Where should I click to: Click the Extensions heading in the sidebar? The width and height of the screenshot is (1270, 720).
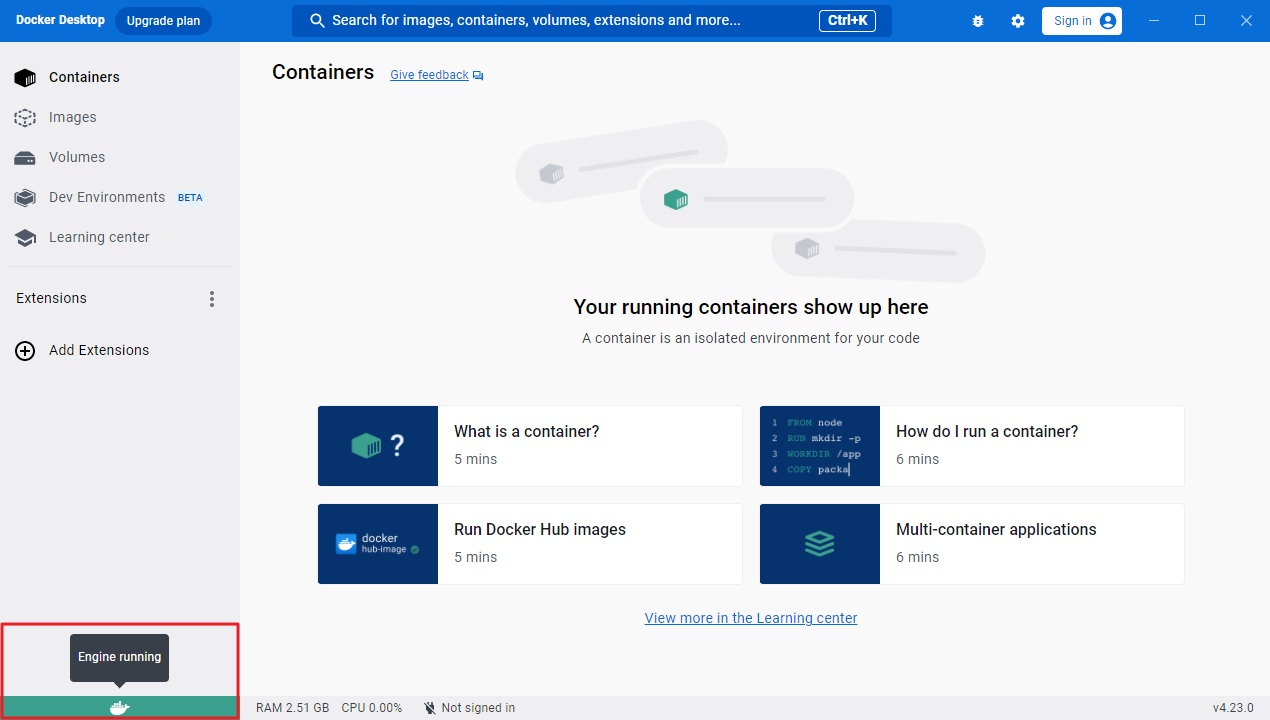pos(51,298)
